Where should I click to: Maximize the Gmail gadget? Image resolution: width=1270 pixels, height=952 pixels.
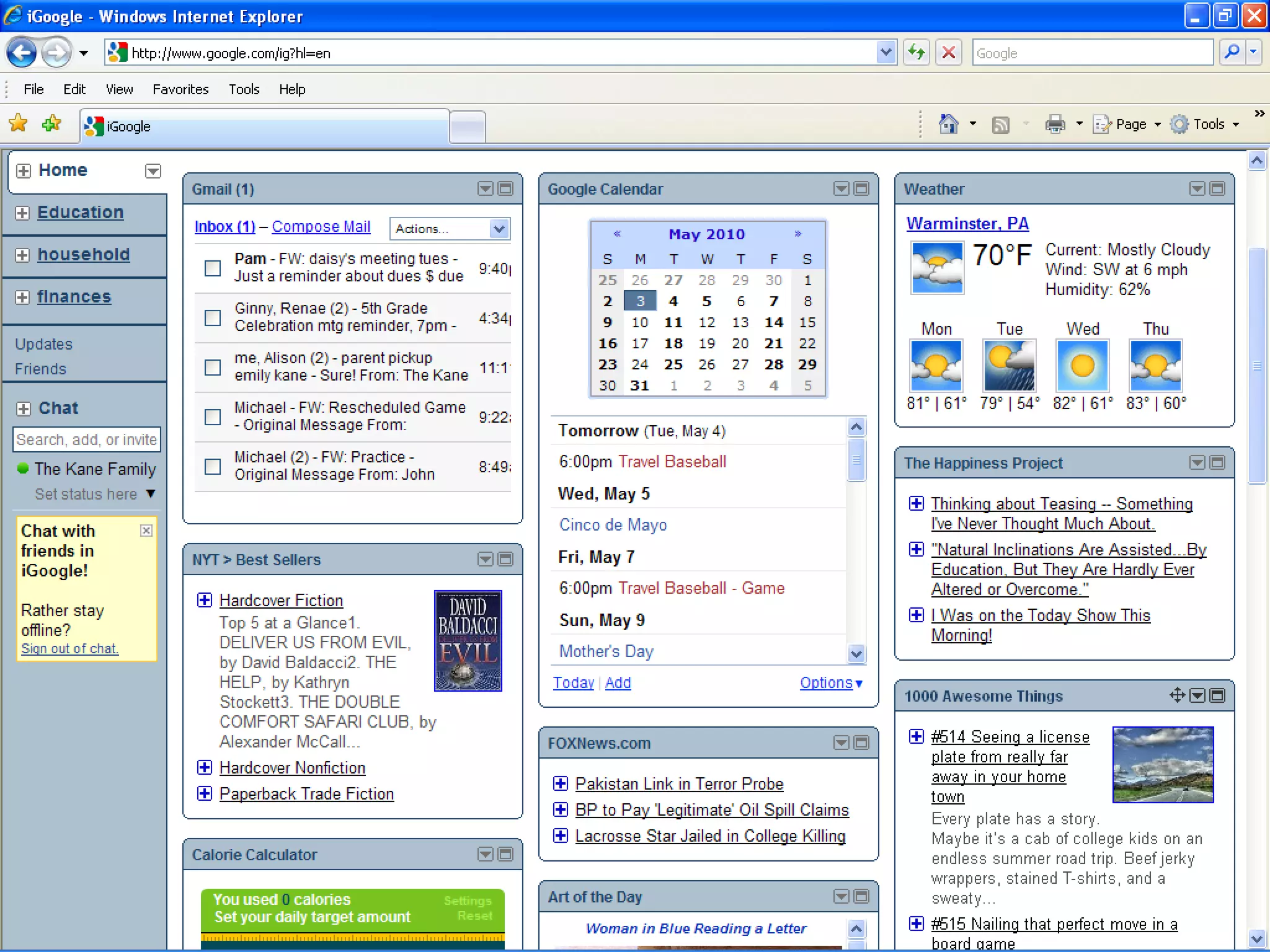[505, 188]
